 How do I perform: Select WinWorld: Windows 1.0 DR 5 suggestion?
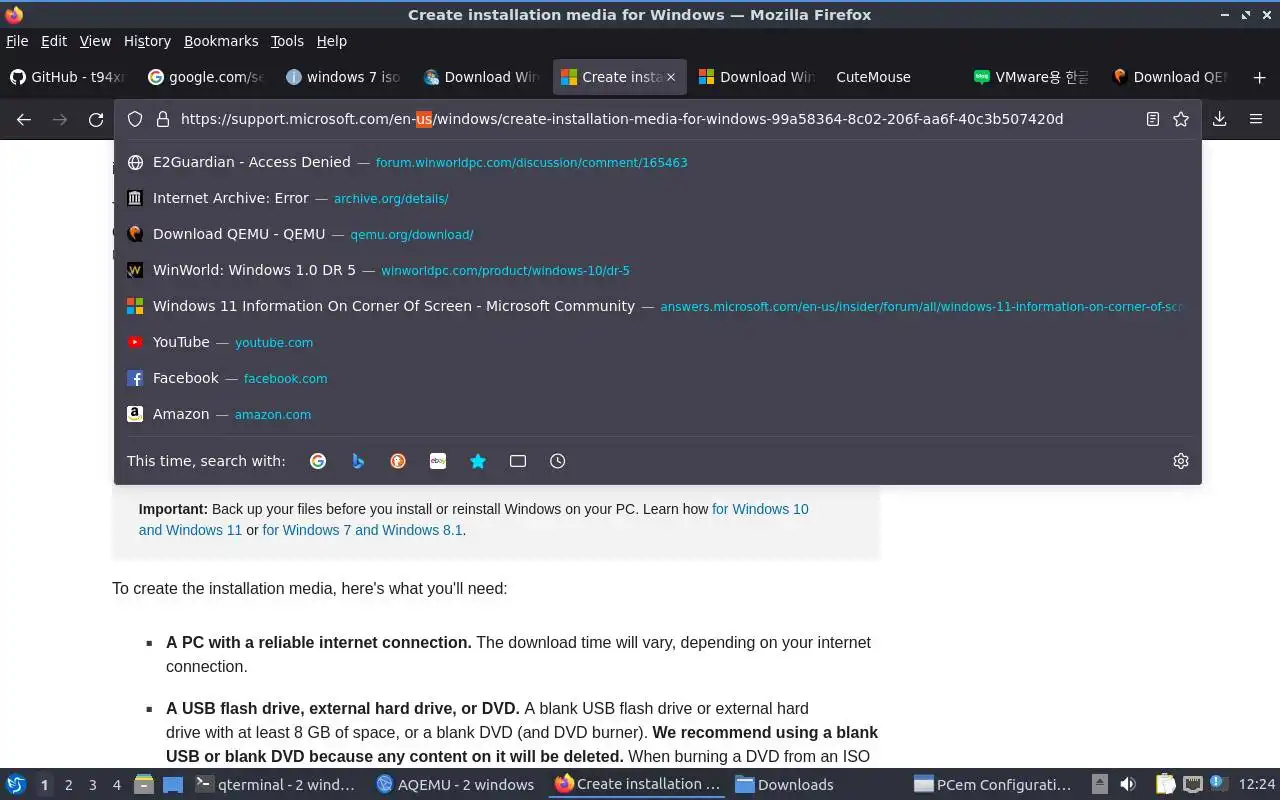(x=658, y=270)
